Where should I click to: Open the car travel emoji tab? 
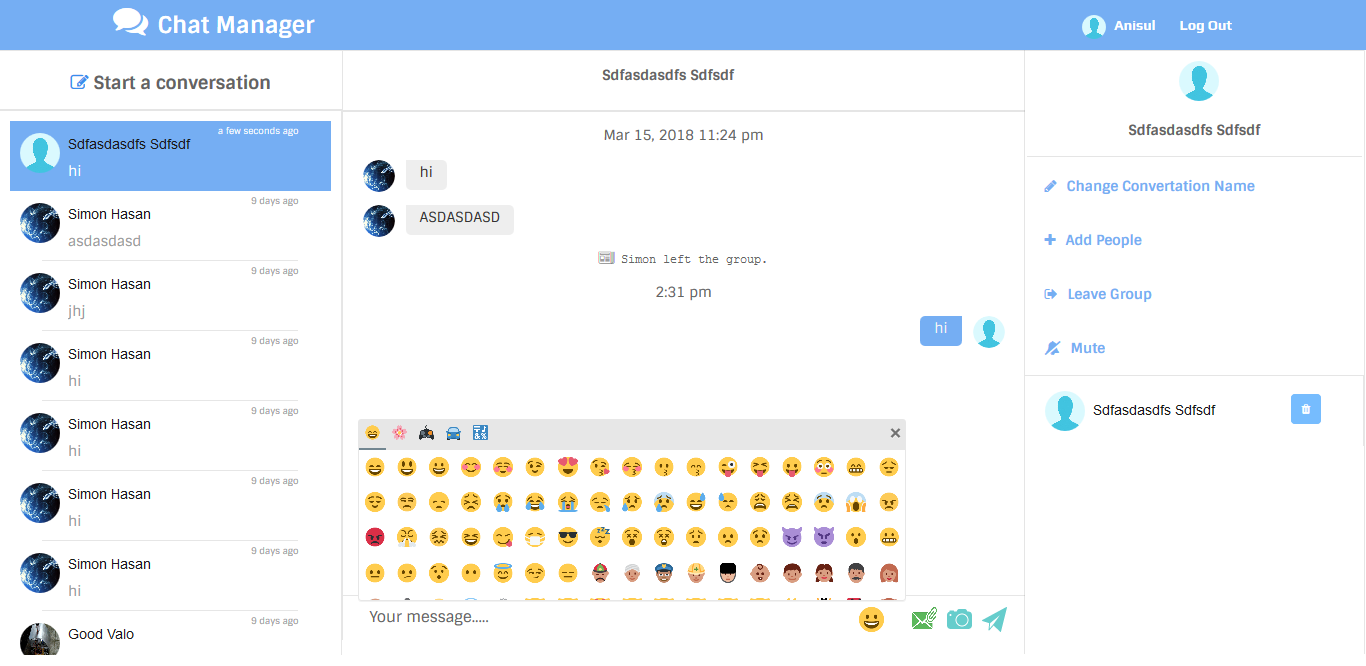tap(453, 433)
